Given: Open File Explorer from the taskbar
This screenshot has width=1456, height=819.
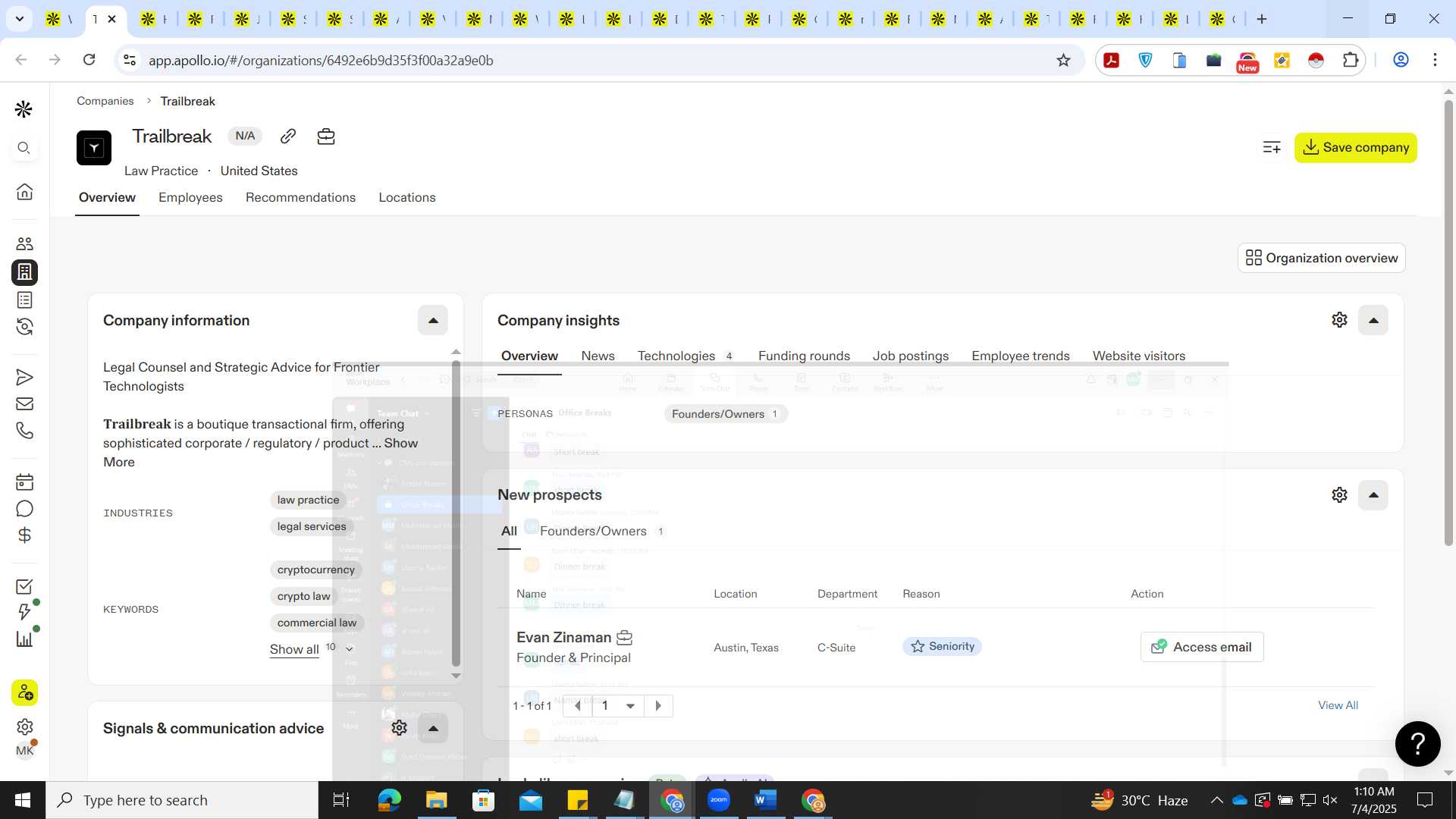Looking at the screenshot, I should 436,800.
